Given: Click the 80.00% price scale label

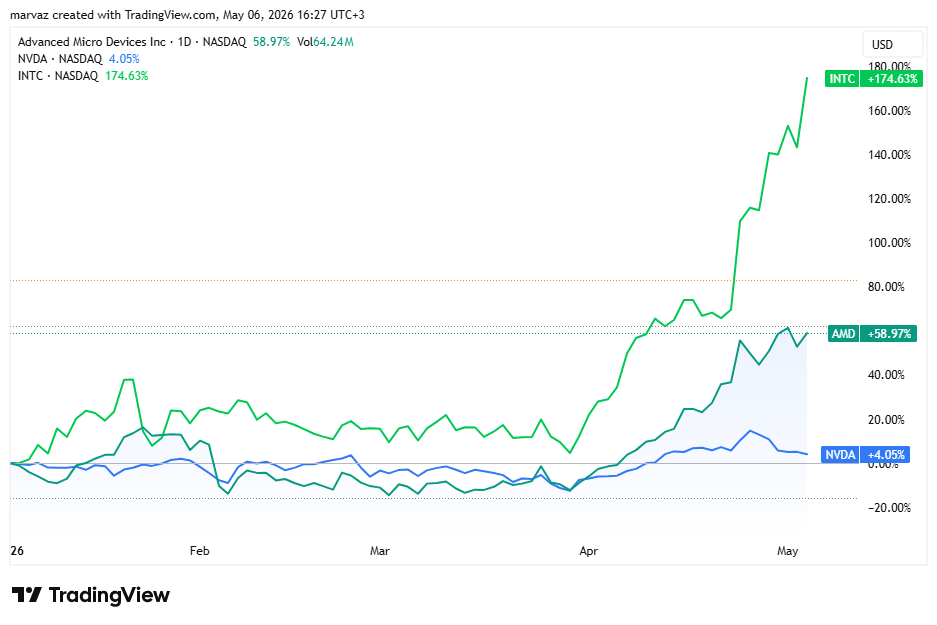Looking at the screenshot, I should click(886, 287).
